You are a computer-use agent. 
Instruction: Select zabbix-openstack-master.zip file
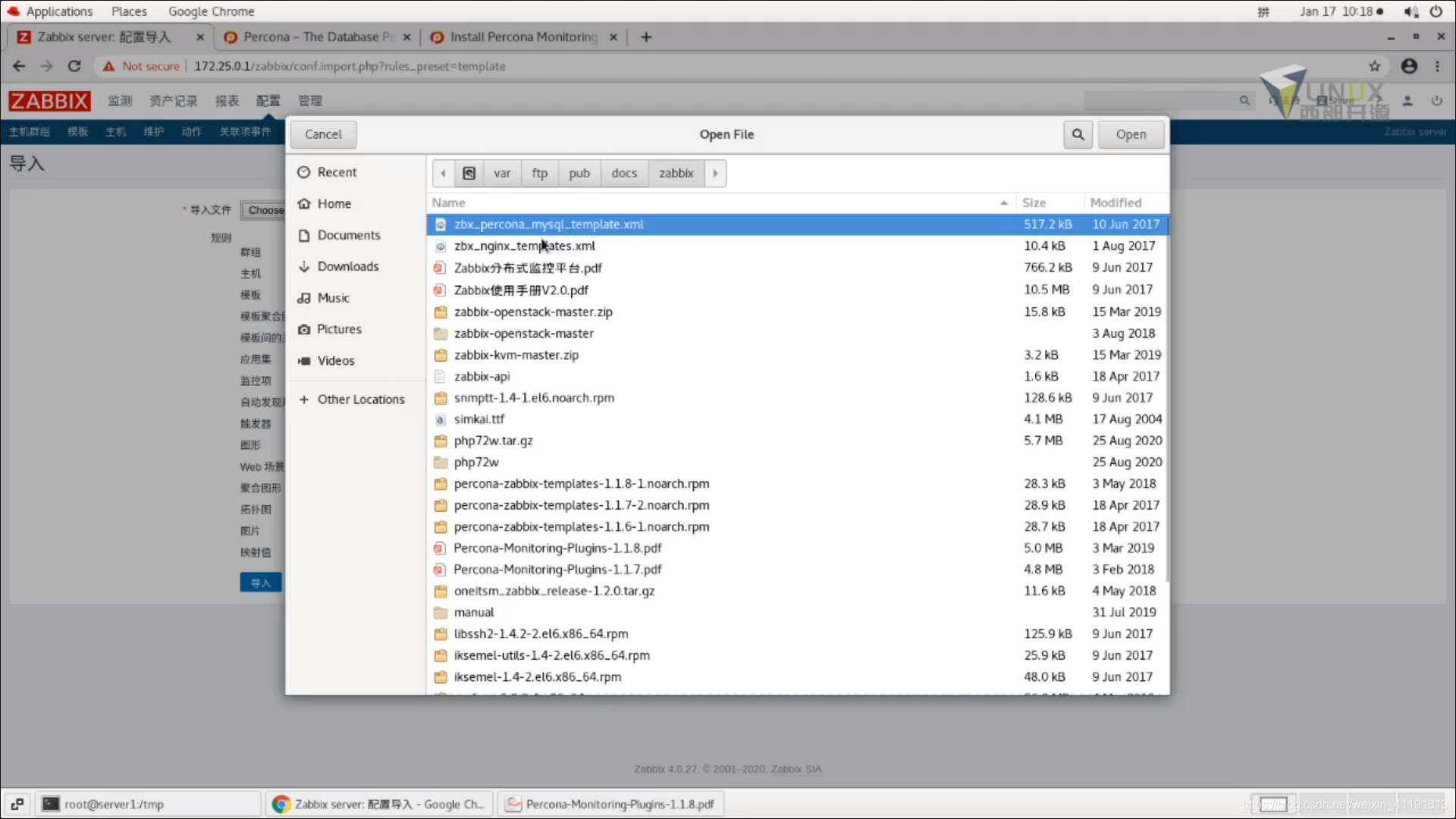pos(797,312)
